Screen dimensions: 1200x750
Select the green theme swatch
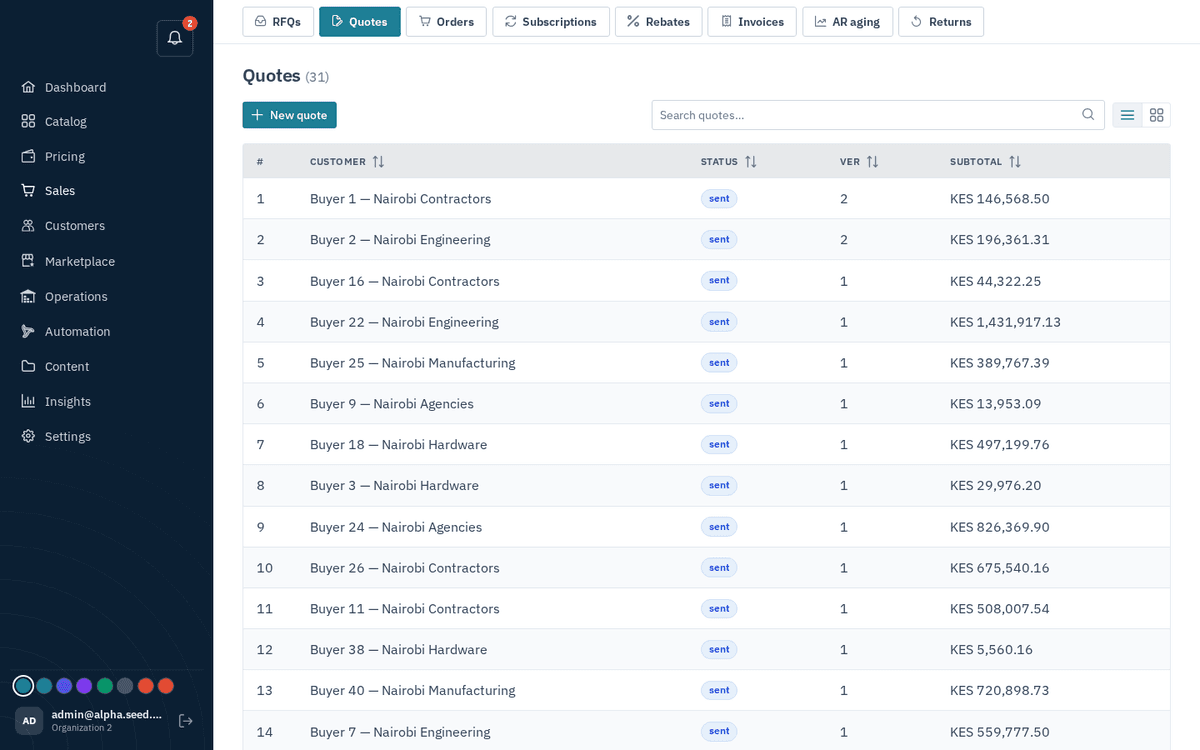(x=105, y=686)
